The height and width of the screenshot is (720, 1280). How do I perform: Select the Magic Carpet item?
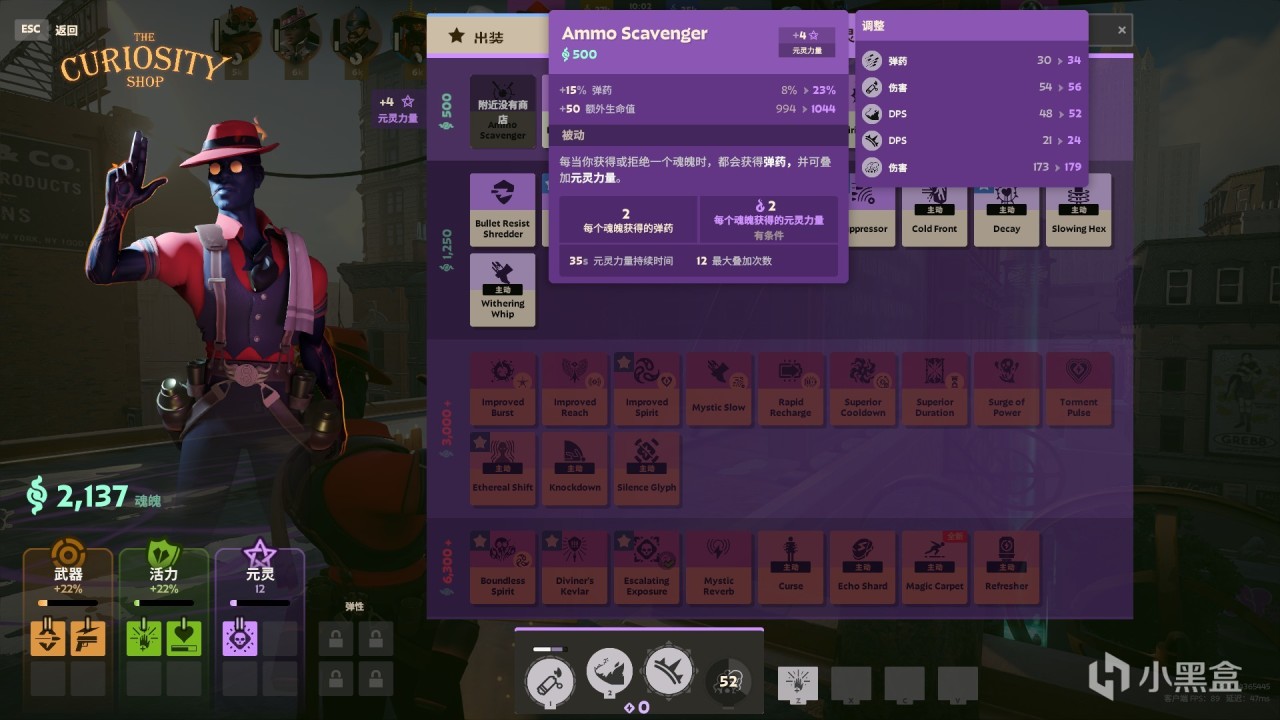click(x=935, y=567)
